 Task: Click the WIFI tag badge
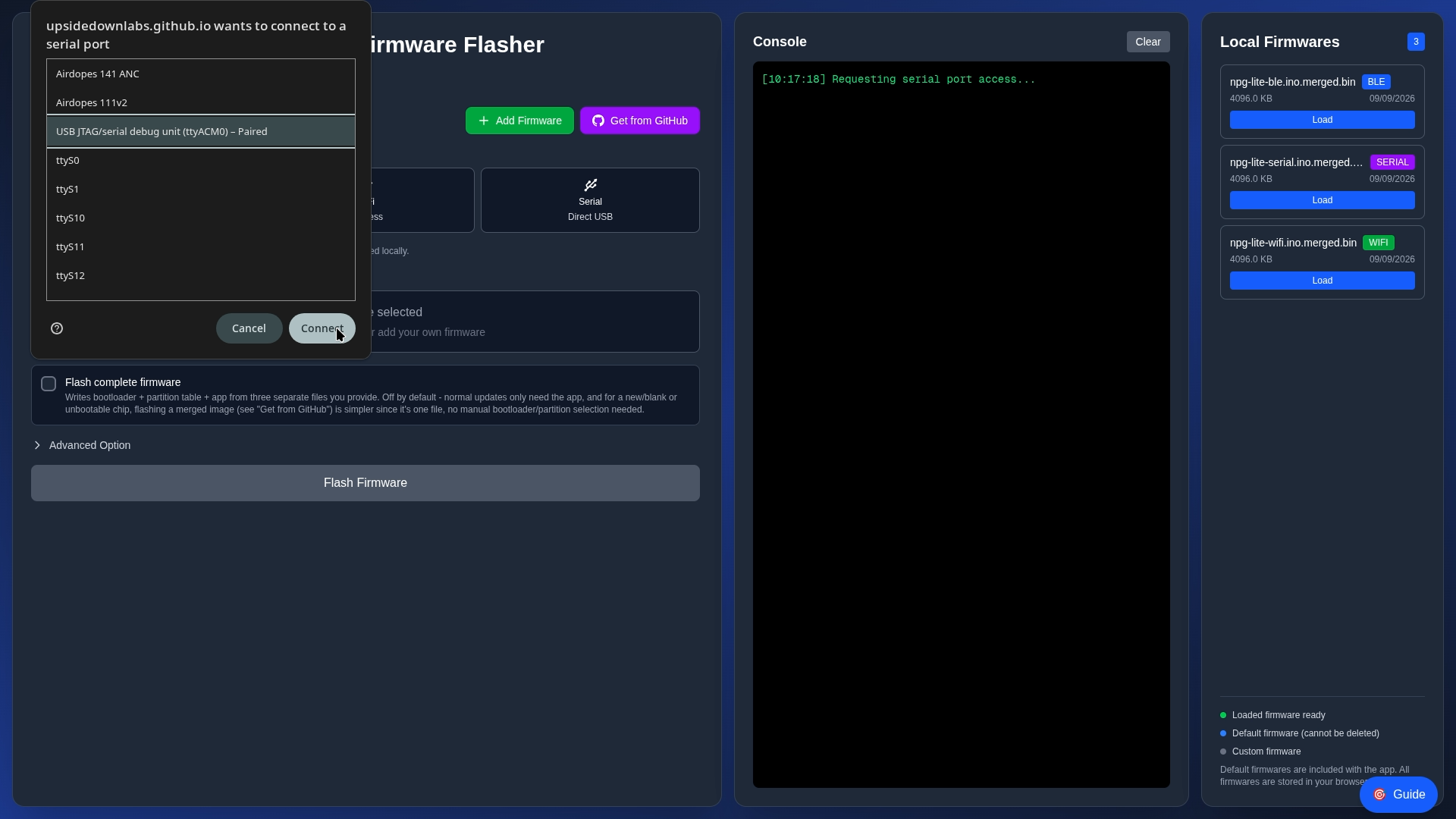point(1379,243)
